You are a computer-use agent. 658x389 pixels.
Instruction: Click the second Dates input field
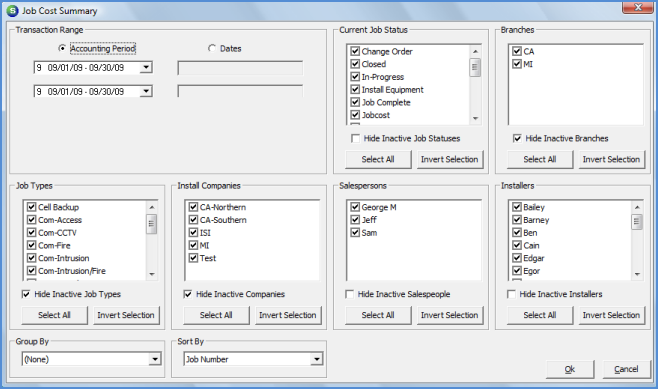pyautogui.click(x=240, y=91)
